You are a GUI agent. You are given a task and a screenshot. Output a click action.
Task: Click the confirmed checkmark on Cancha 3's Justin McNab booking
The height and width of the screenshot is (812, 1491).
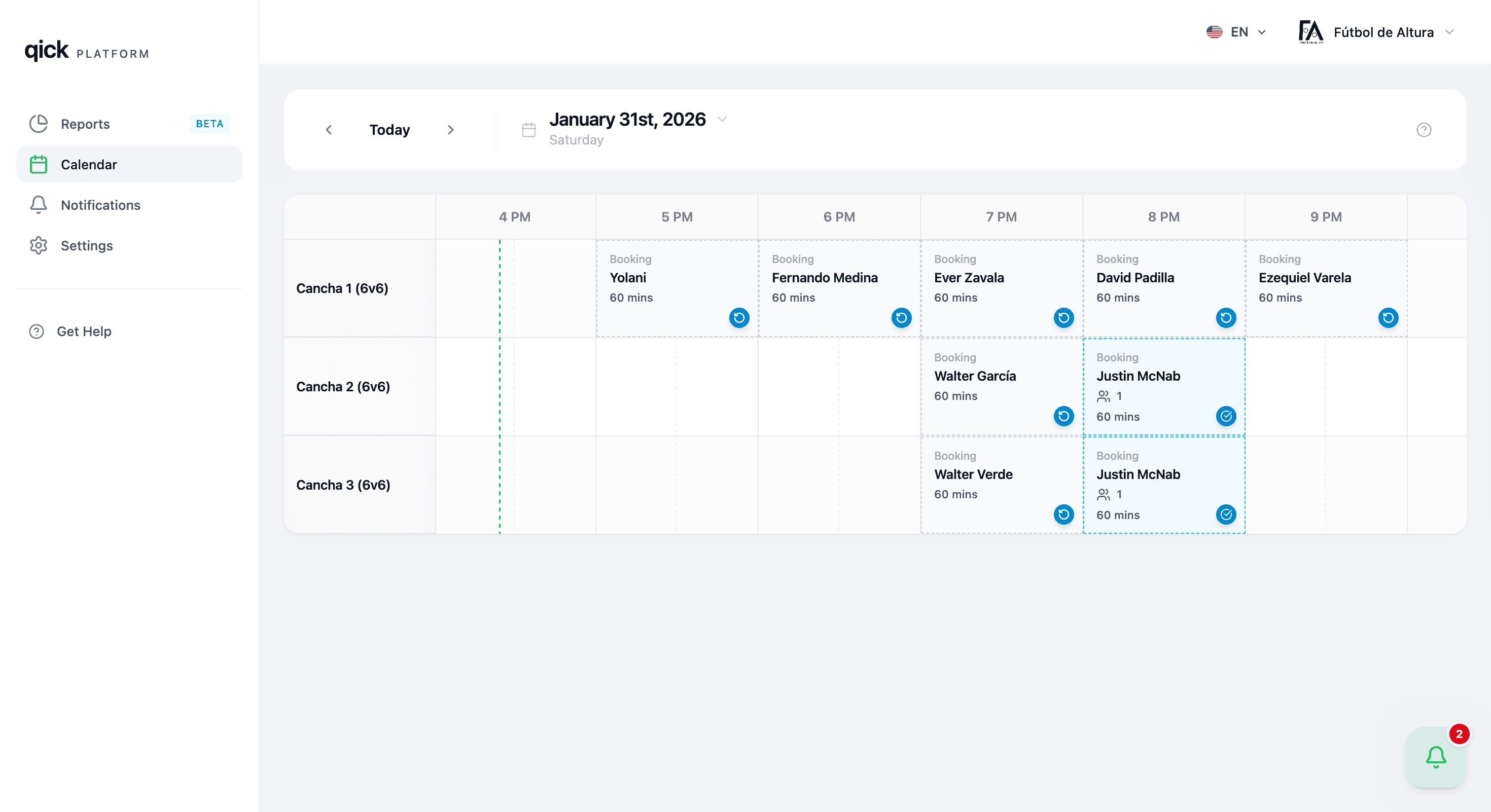(1226, 514)
